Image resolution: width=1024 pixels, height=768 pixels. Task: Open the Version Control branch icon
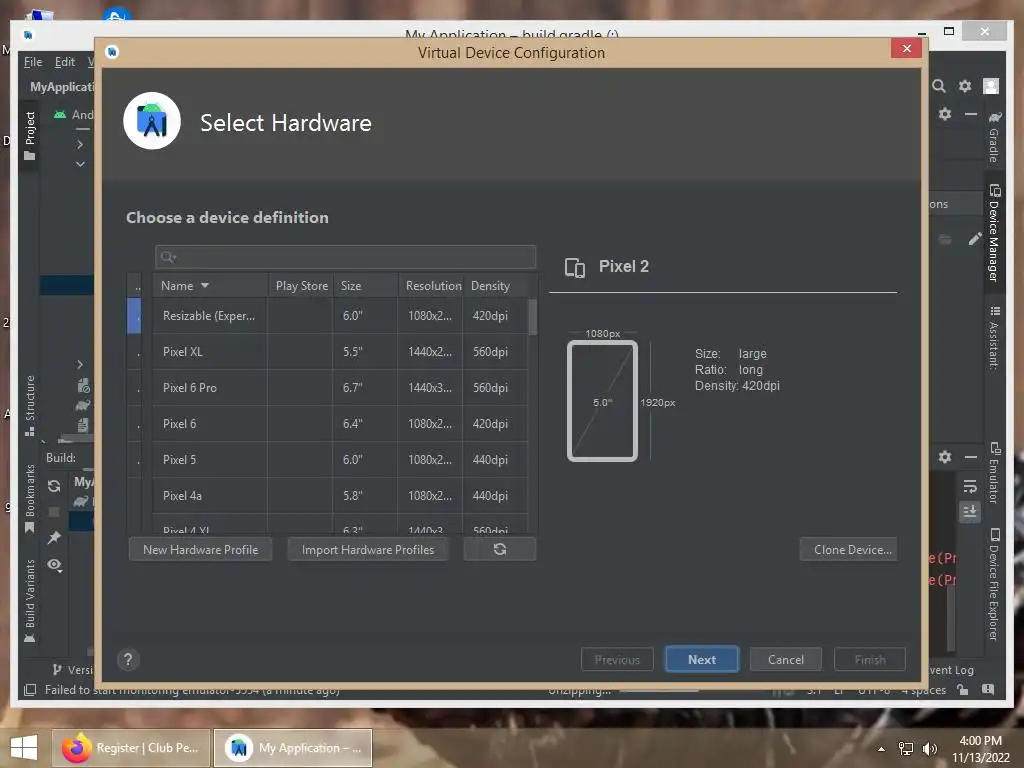(x=57, y=669)
